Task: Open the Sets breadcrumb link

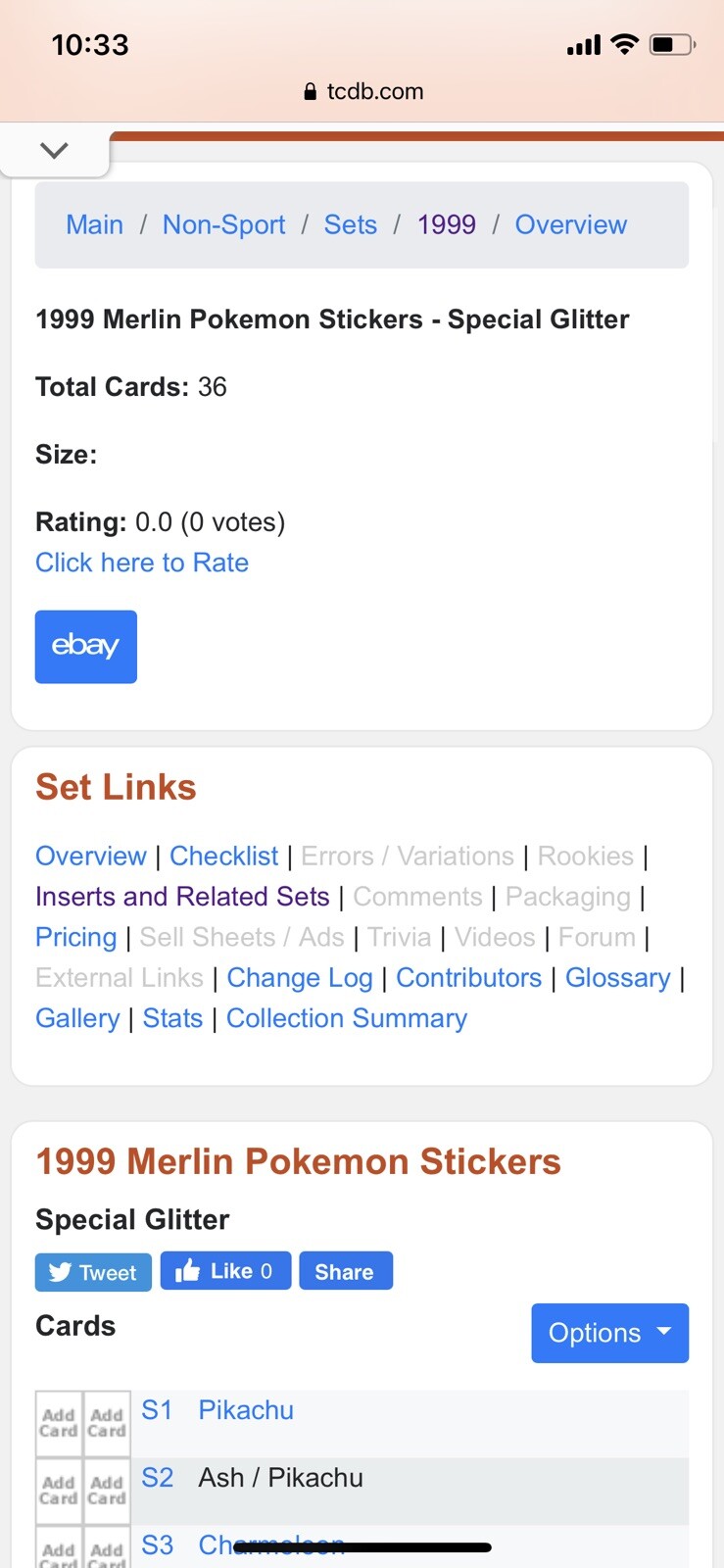Action: coord(350,224)
